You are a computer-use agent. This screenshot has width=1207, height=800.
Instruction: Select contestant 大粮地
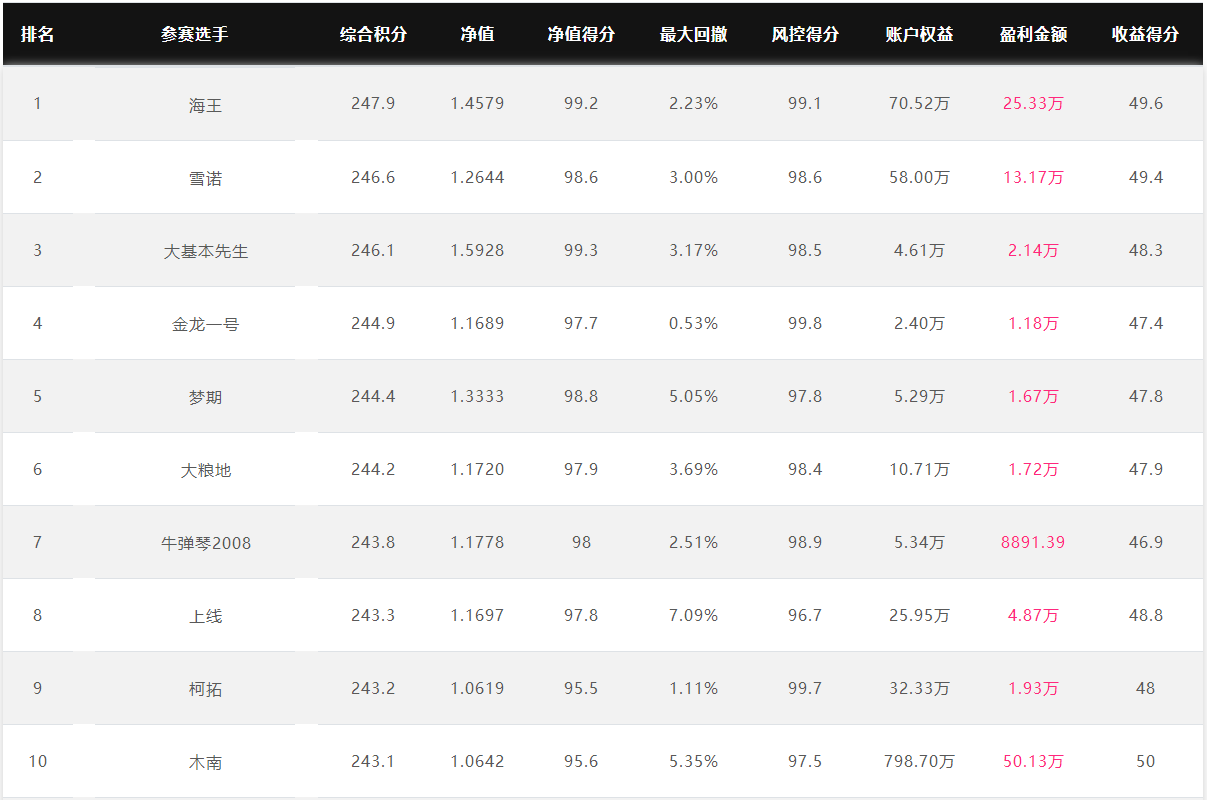tap(205, 470)
